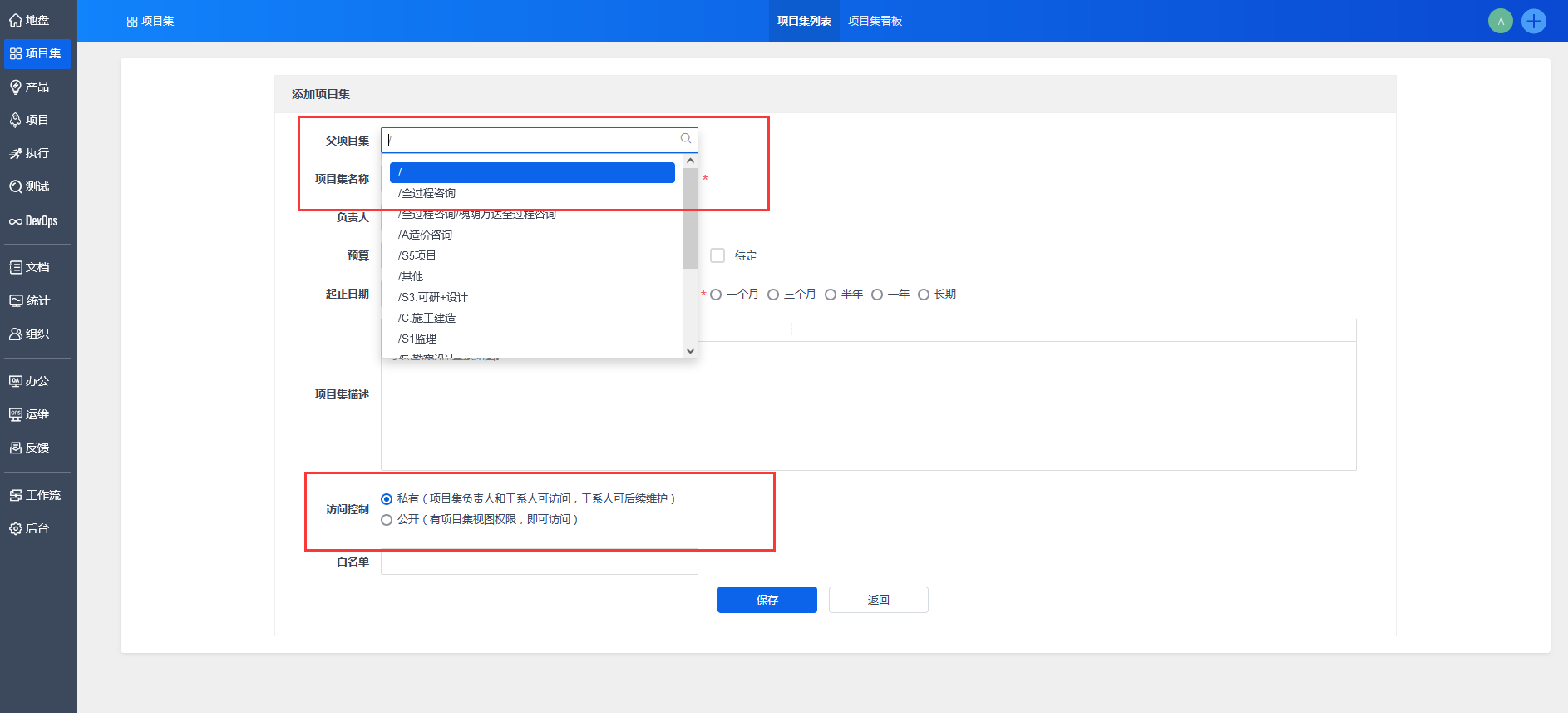1568x713 pixels.
Task: Click the blue plus icon in header
Action: click(x=1533, y=21)
